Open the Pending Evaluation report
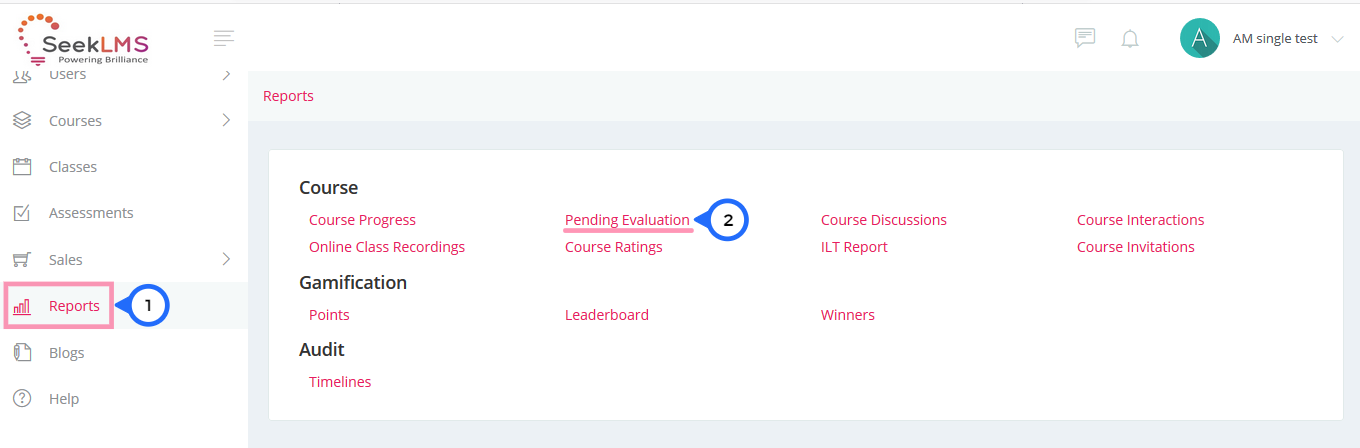The image size is (1360, 448). (x=627, y=220)
